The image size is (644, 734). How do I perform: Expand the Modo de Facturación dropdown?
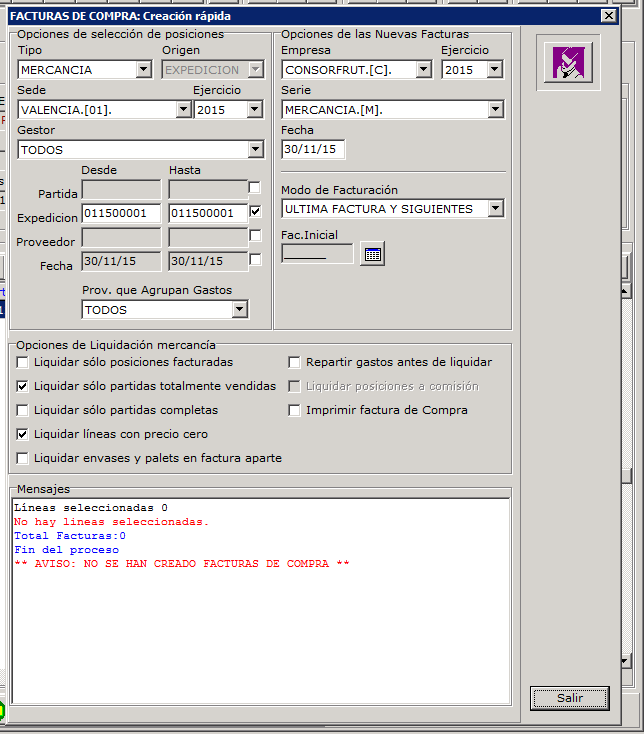coord(495,209)
